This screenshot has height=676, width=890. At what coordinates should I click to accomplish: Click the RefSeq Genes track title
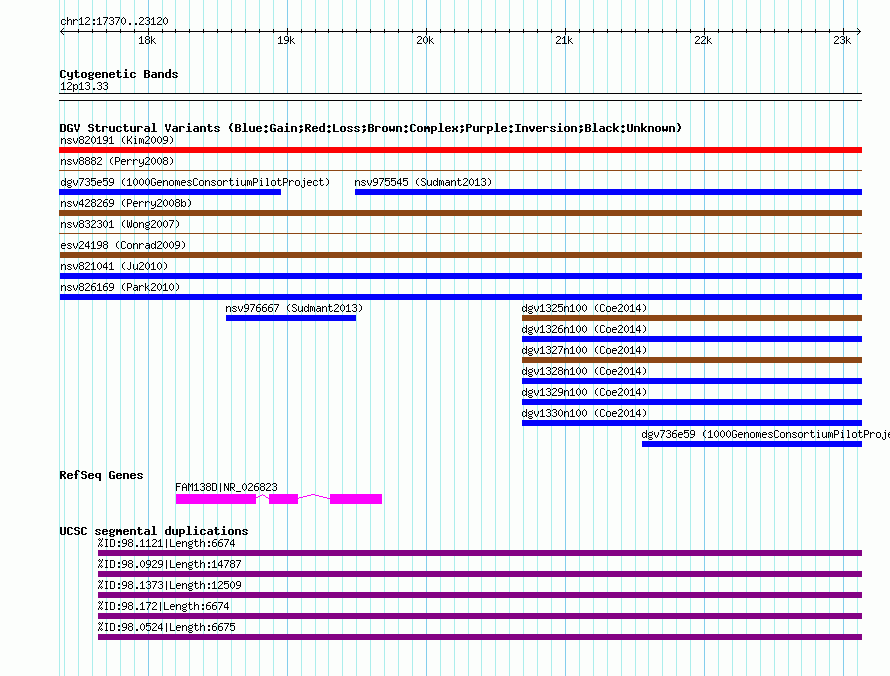[101, 475]
